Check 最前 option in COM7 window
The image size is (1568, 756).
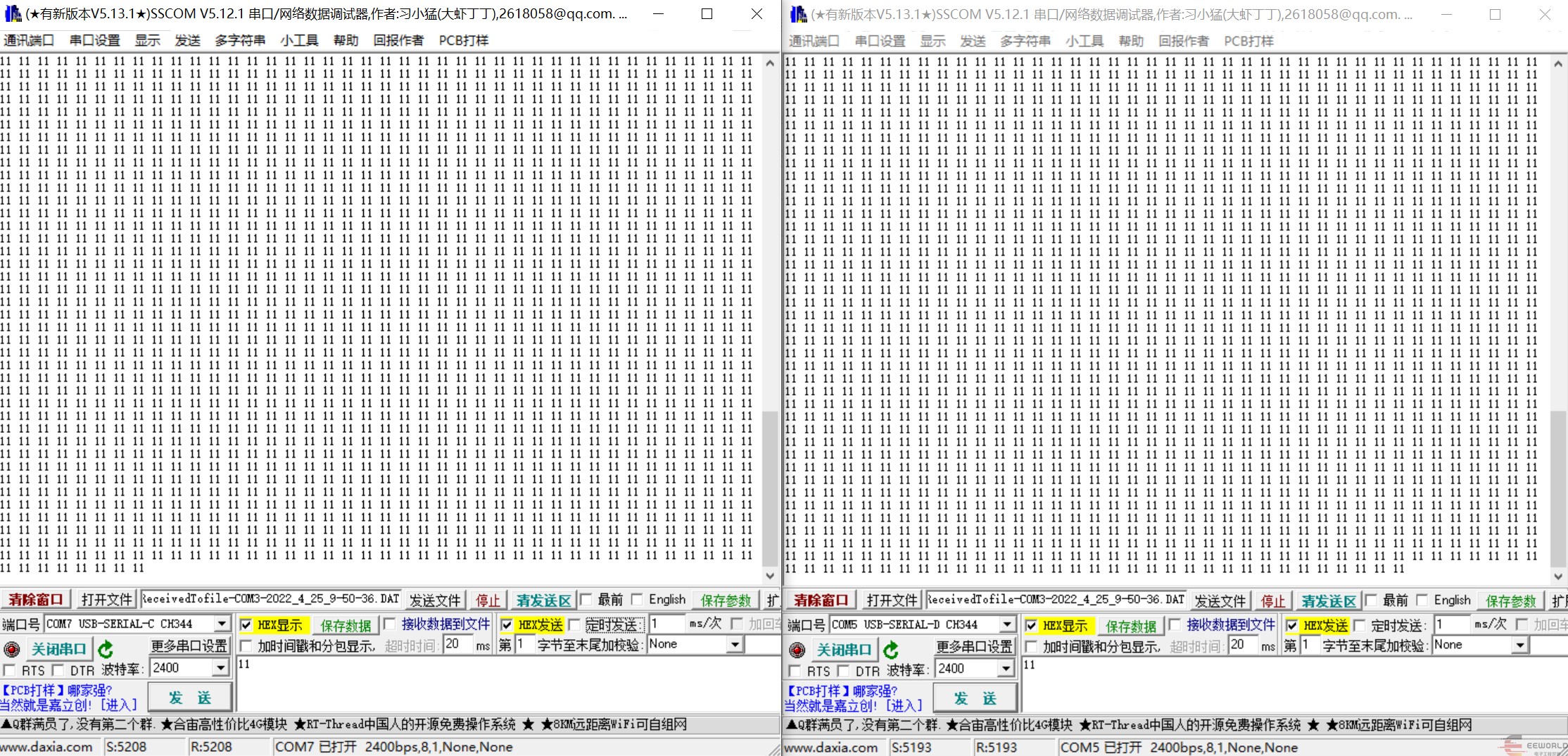(586, 600)
